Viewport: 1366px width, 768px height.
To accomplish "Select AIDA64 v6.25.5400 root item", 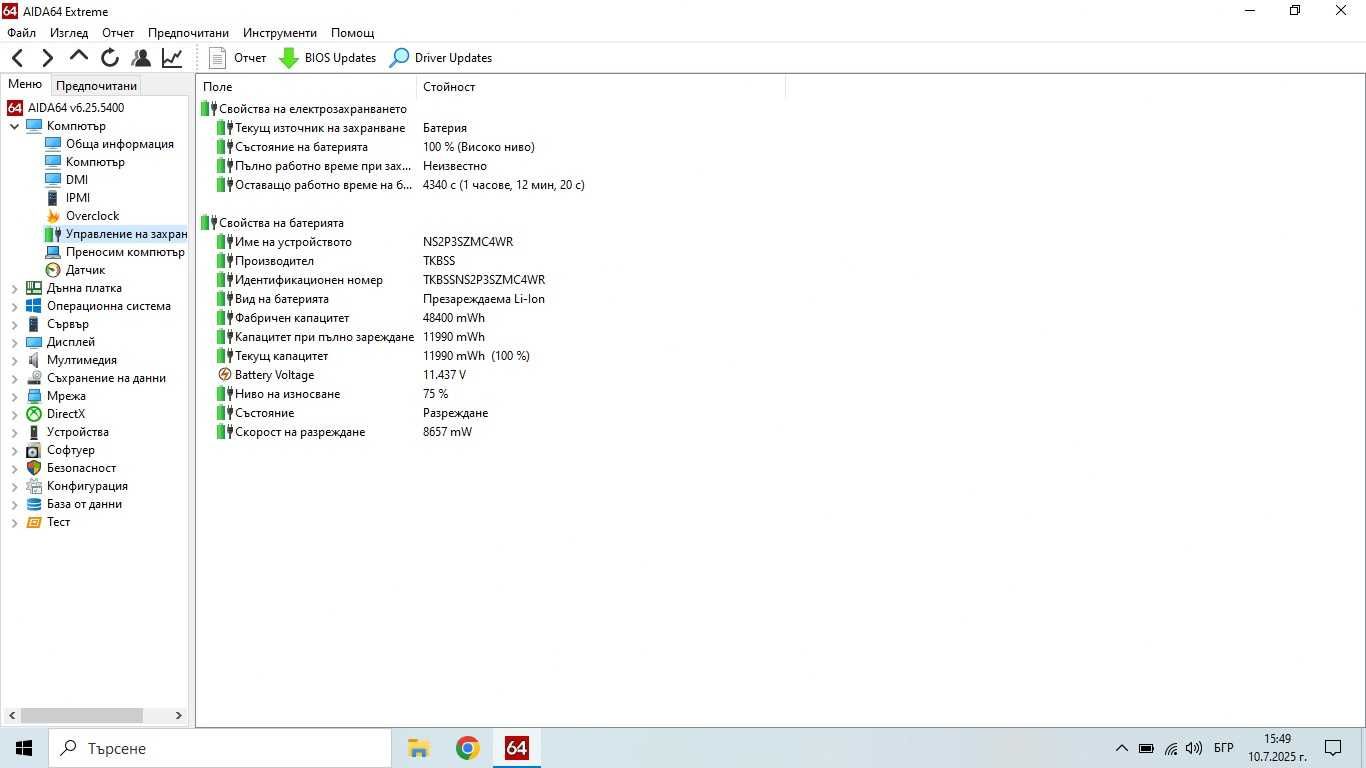I will tap(66, 108).
